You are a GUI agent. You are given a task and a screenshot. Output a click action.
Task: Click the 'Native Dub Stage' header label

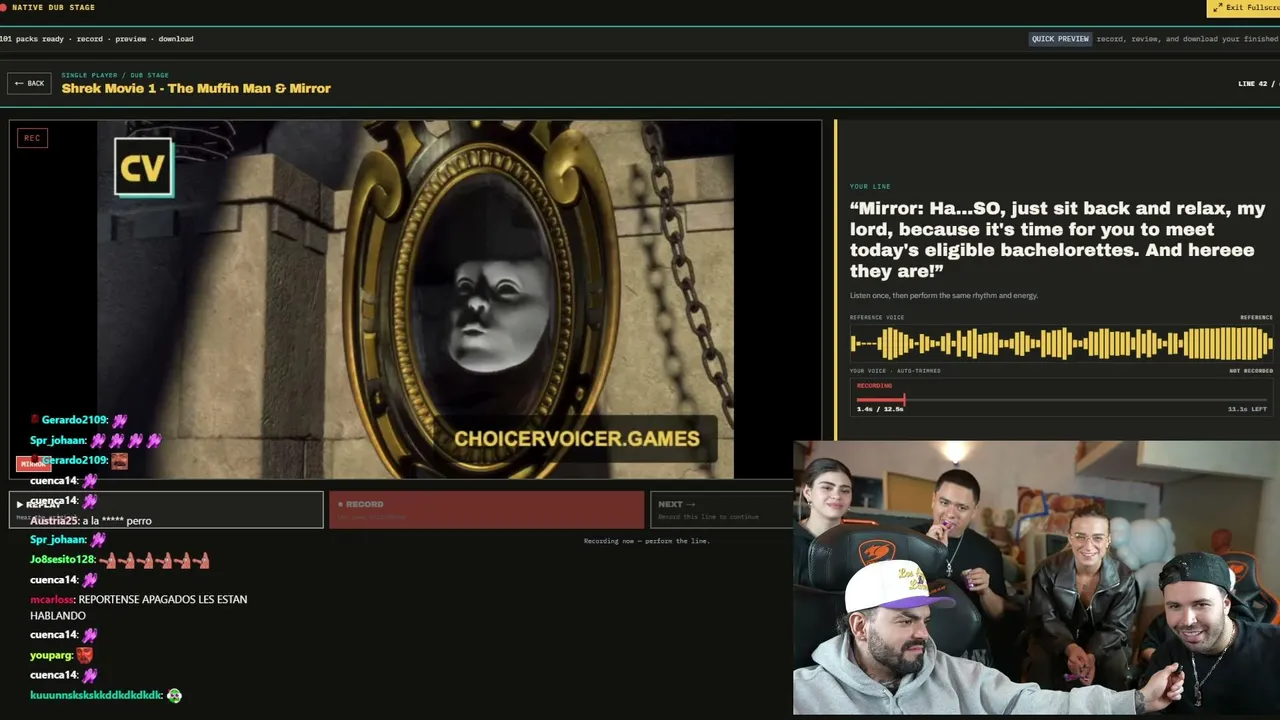pos(53,8)
